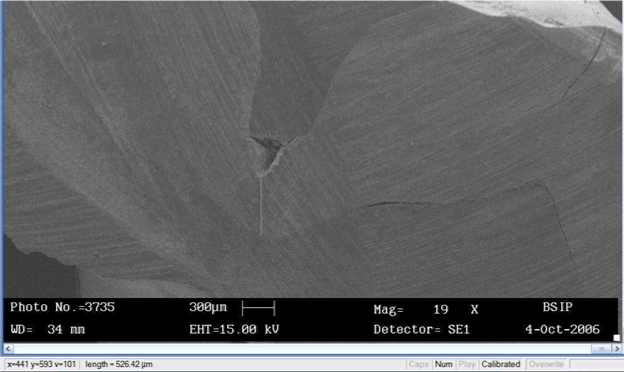
Task: Click the horizontal scrollbar left arrow
Action: pyautogui.click(x=8, y=349)
